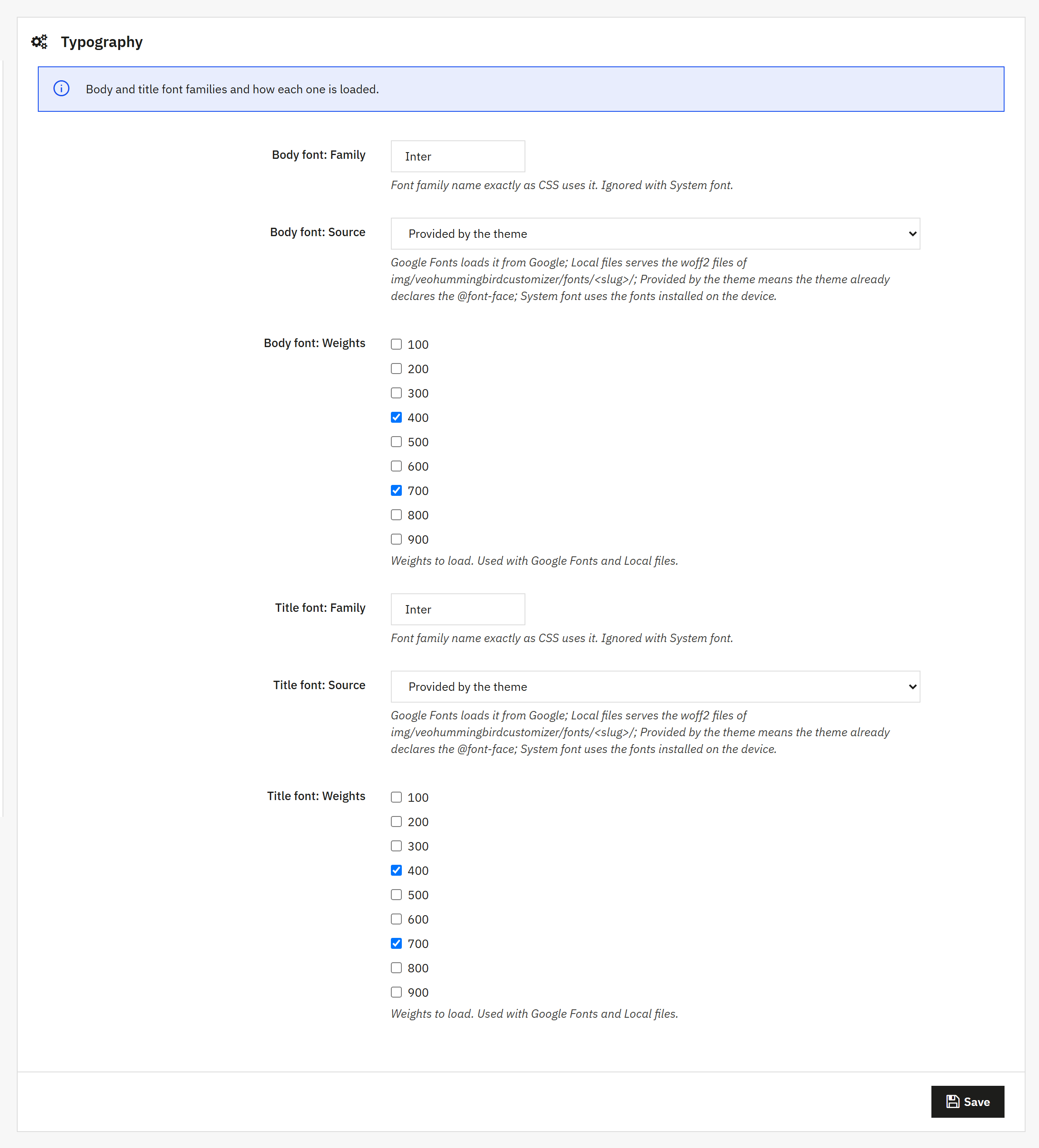Image resolution: width=1039 pixels, height=1148 pixels.
Task: Enable the Body font weight 100 checkbox
Action: 396,344
